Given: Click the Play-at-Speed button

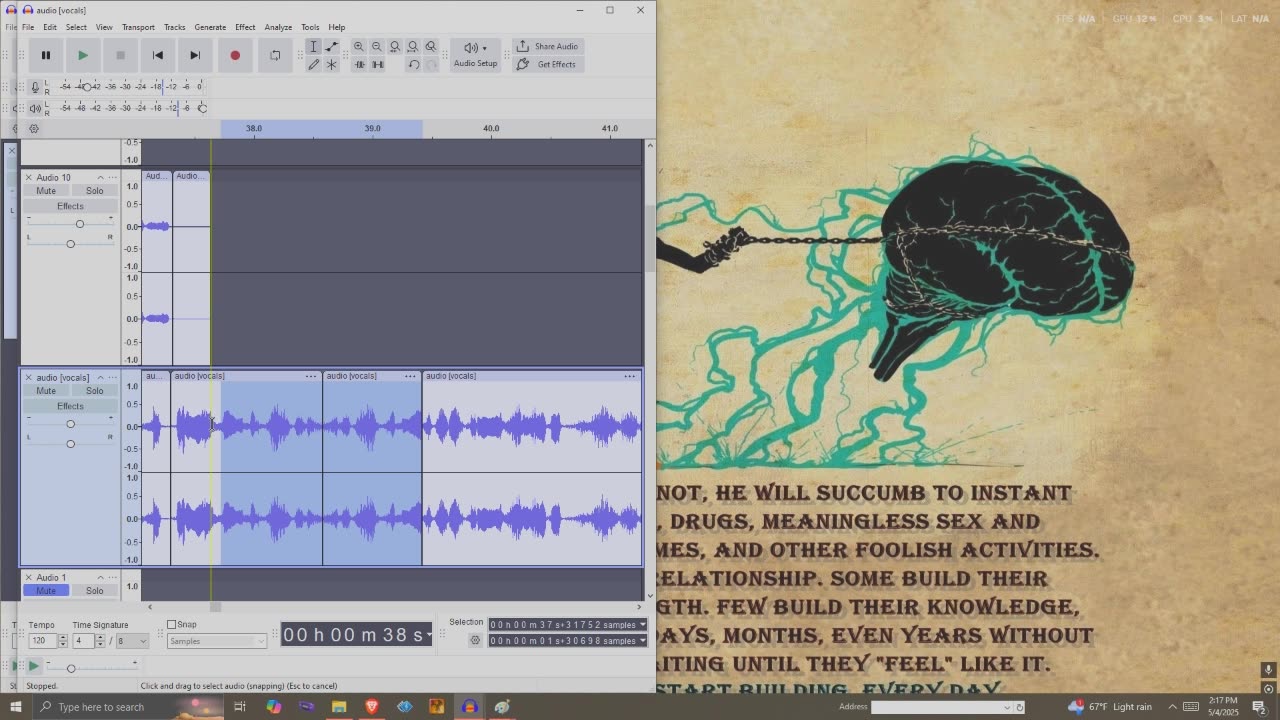Looking at the screenshot, I should coord(33,665).
